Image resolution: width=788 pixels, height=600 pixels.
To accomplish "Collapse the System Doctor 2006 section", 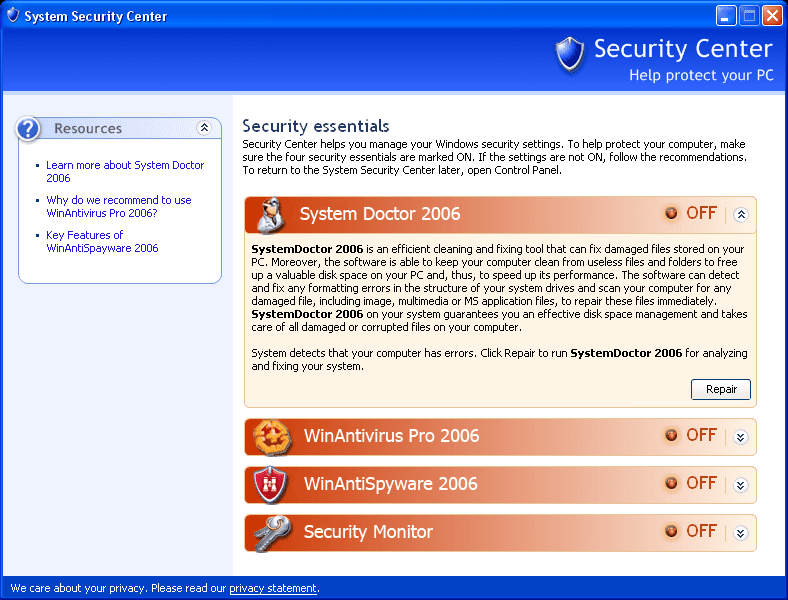I will [741, 215].
